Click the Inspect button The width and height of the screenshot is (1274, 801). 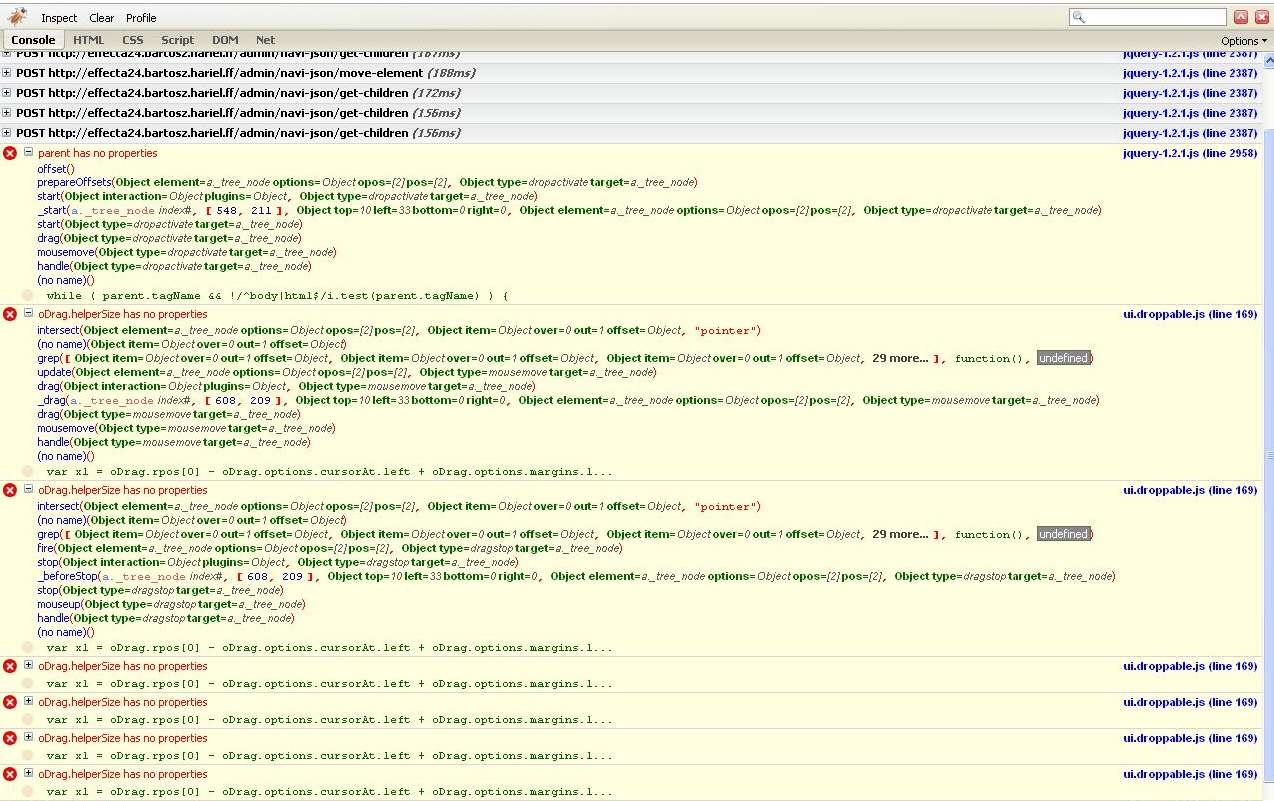(59, 18)
